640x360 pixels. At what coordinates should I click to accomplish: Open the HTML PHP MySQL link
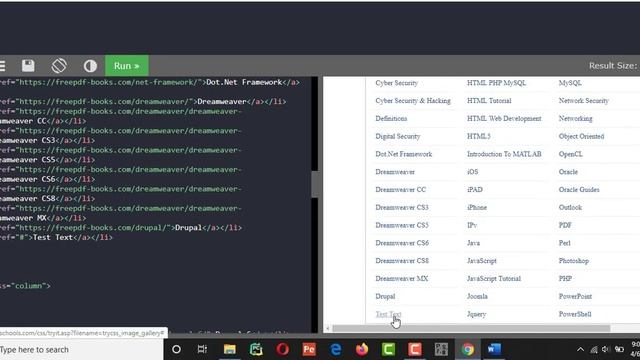click(x=496, y=83)
